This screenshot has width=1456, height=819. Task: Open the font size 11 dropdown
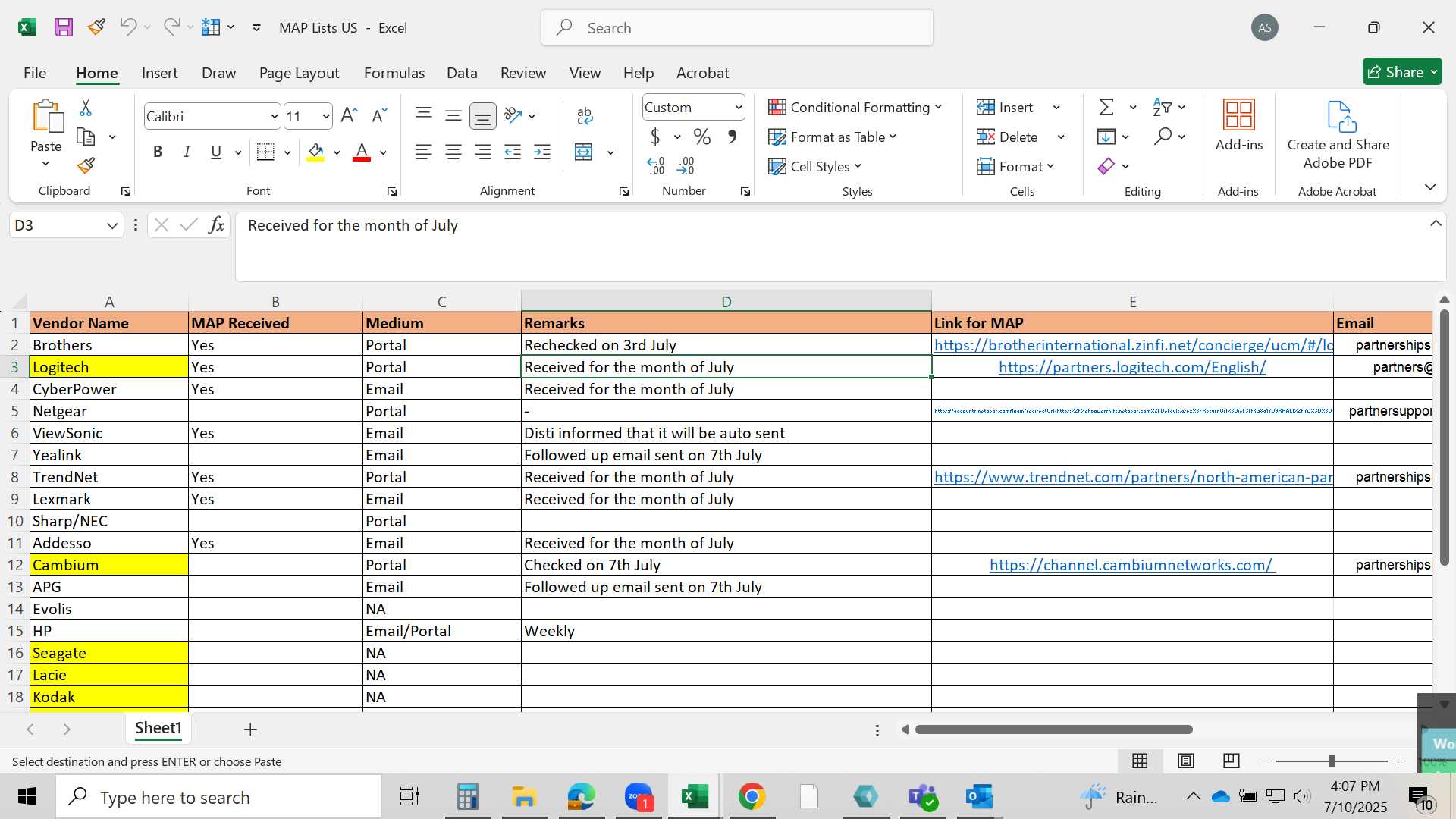coord(326,116)
